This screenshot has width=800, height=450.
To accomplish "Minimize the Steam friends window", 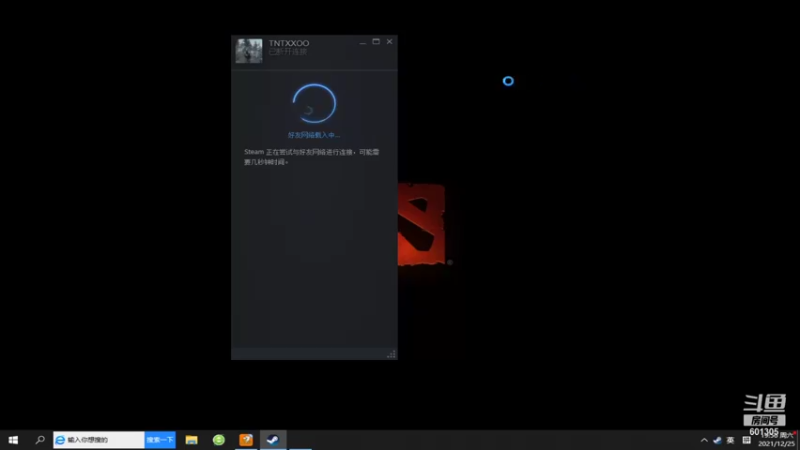I will tap(363, 42).
